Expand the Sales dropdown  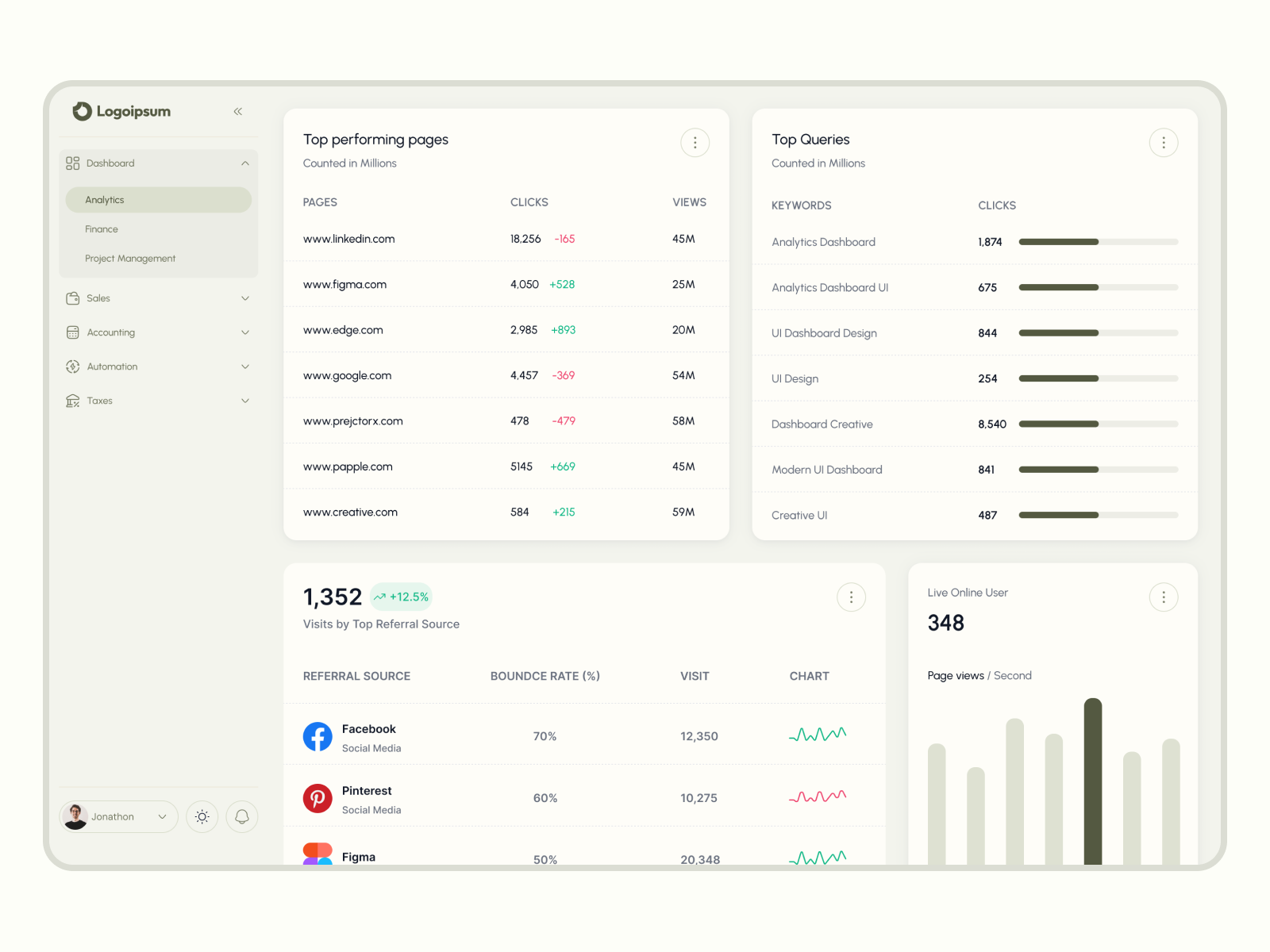(x=246, y=297)
